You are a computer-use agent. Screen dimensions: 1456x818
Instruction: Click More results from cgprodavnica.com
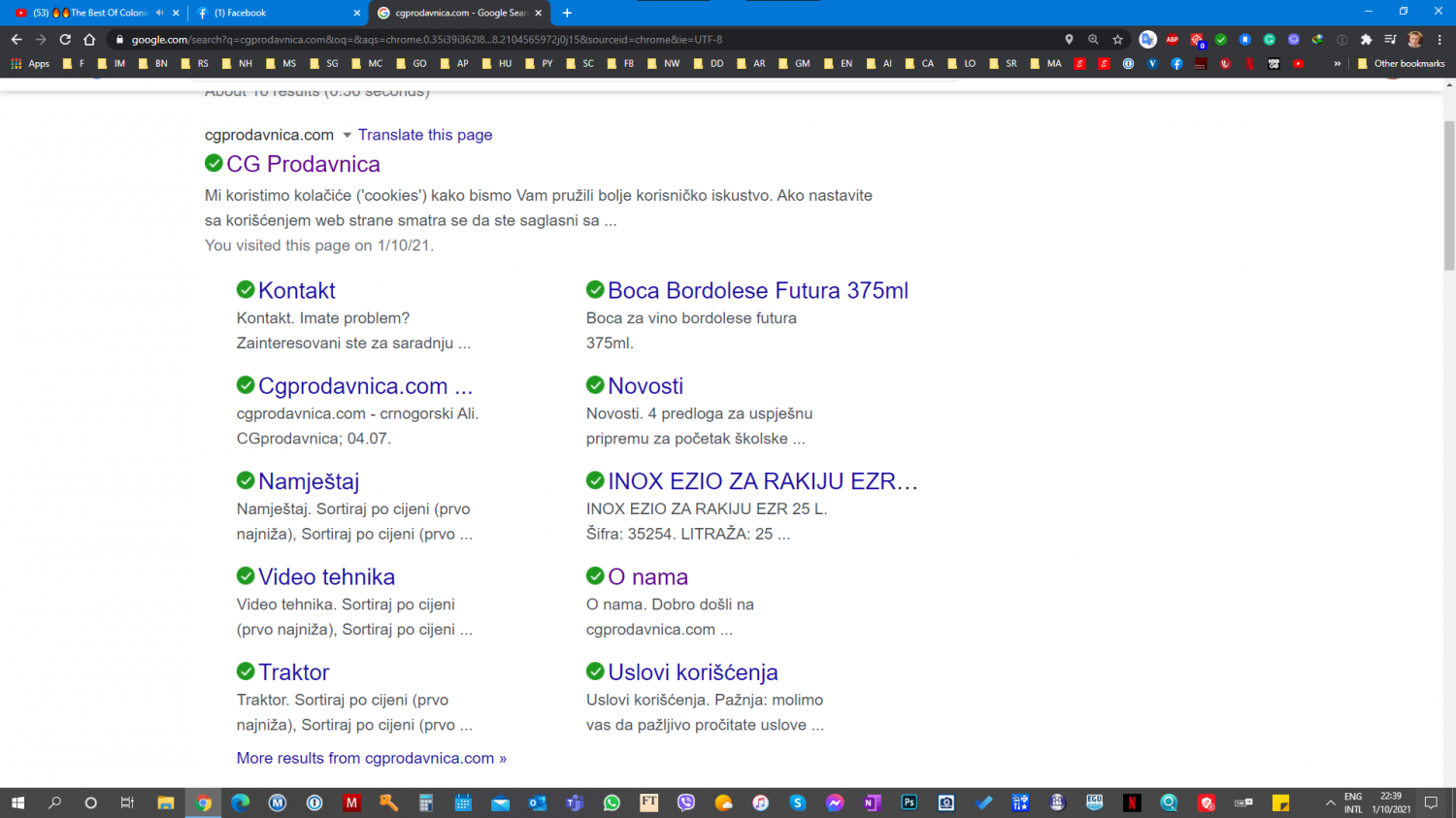coord(371,758)
